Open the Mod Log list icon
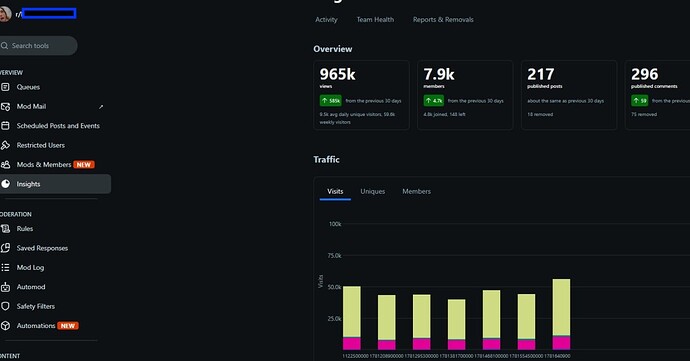690x361 pixels. 5,268
